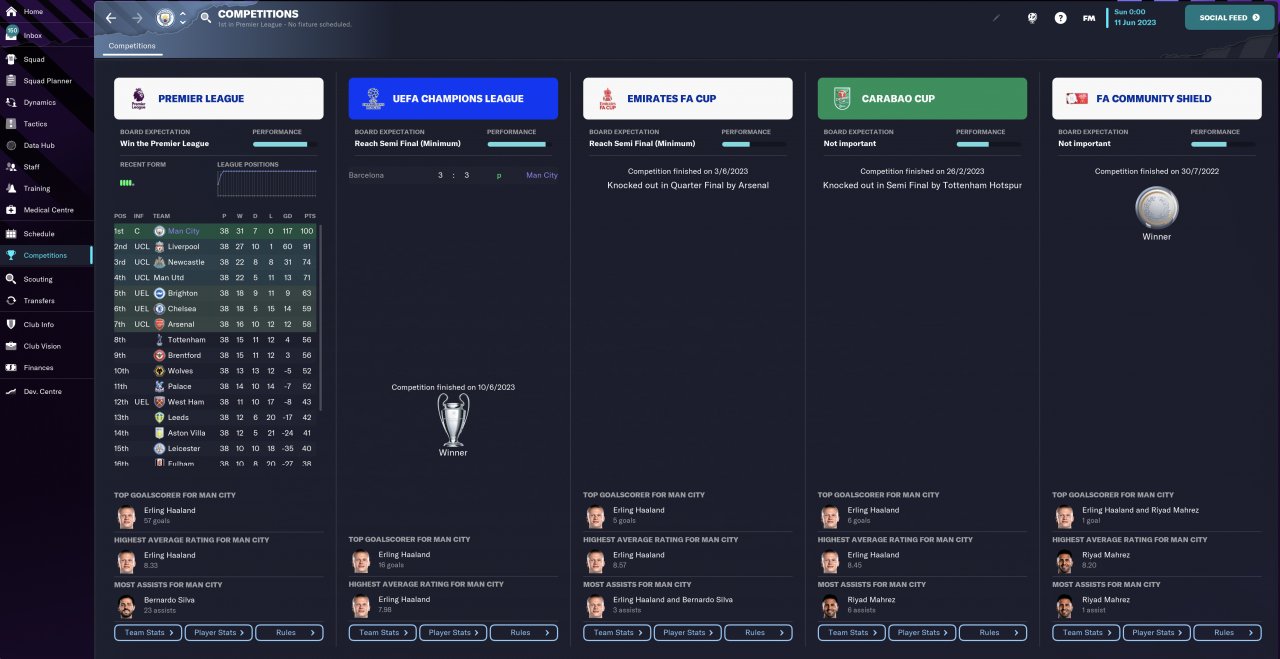
Task: Expand Rules under Premier League
Action: (x=289, y=632)
